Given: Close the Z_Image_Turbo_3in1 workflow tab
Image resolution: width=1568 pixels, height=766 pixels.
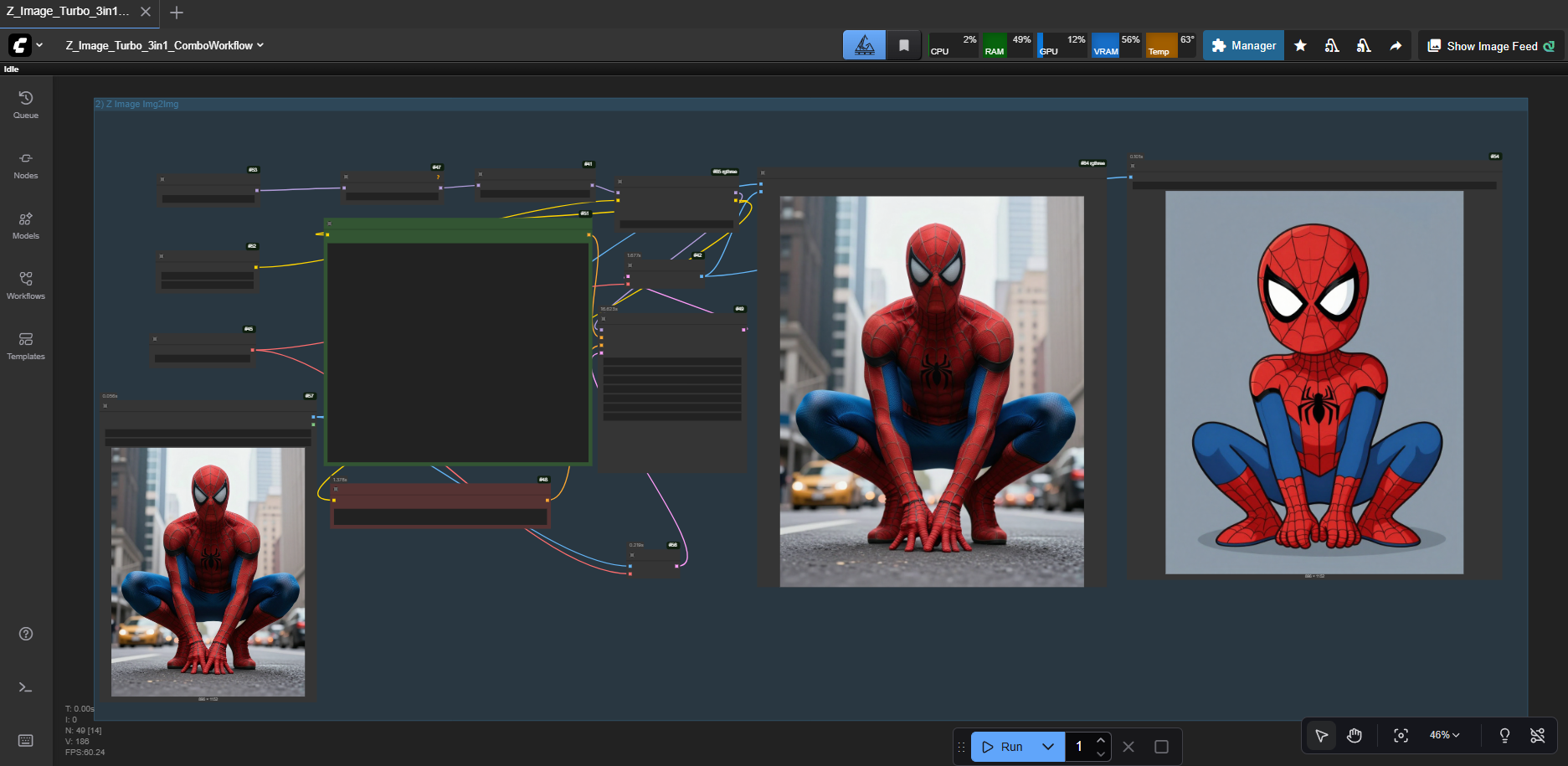Looking at the screenshot, I should pos(146,12).
